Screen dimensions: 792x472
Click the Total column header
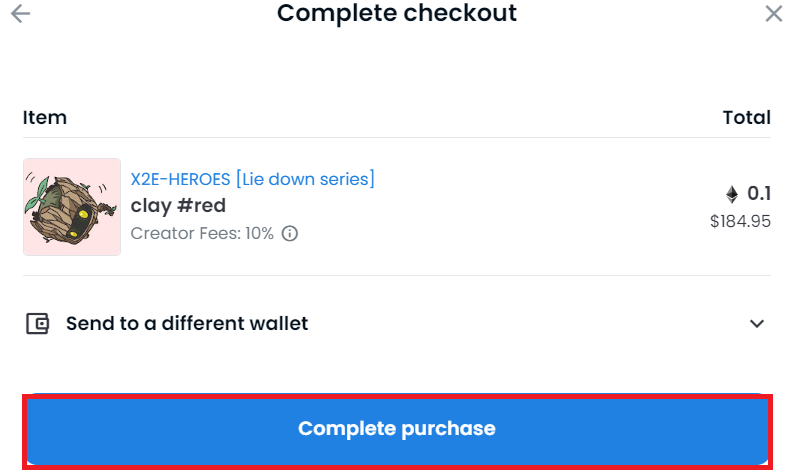(x=747, y=118)
